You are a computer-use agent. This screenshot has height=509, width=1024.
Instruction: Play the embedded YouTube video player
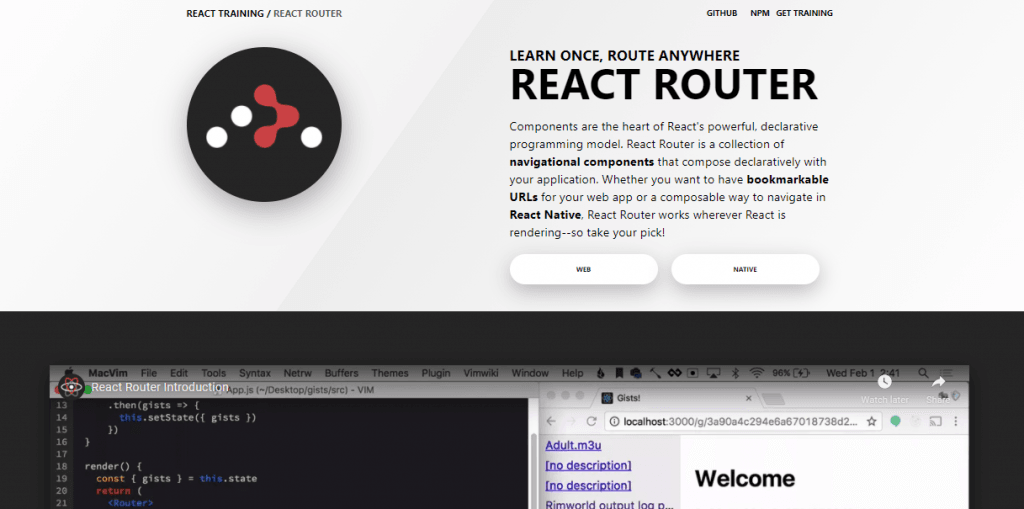pos(509,436)
